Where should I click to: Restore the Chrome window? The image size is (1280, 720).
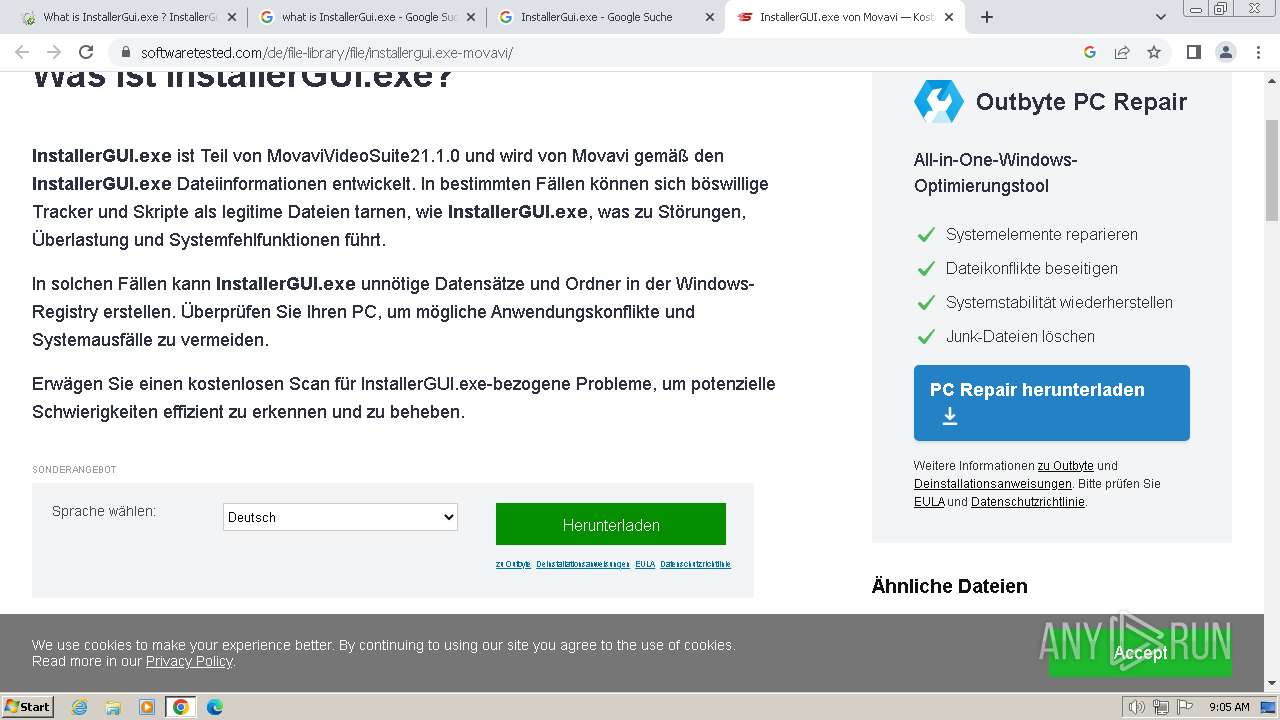[1221, 8]
